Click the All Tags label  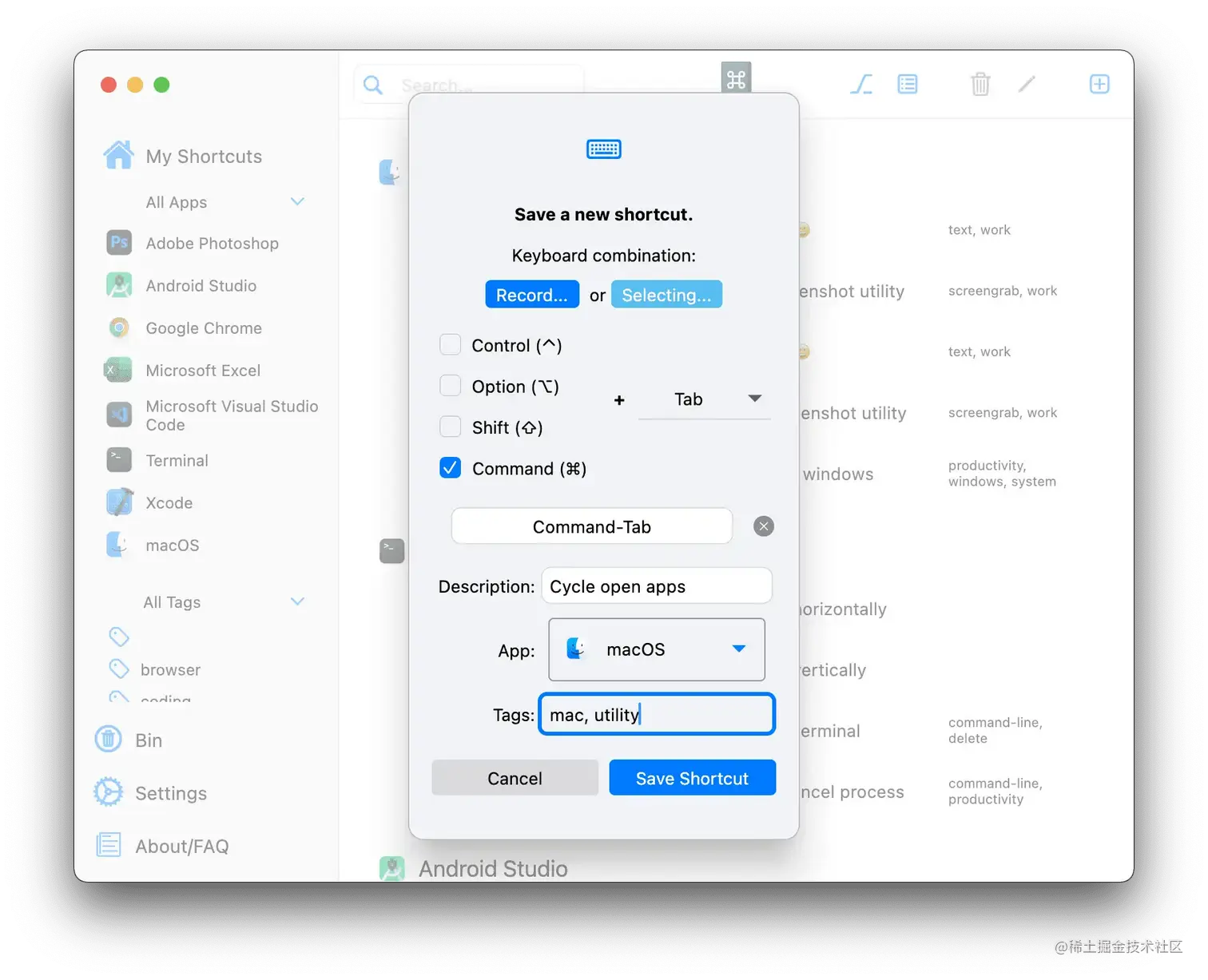(172, 602)
